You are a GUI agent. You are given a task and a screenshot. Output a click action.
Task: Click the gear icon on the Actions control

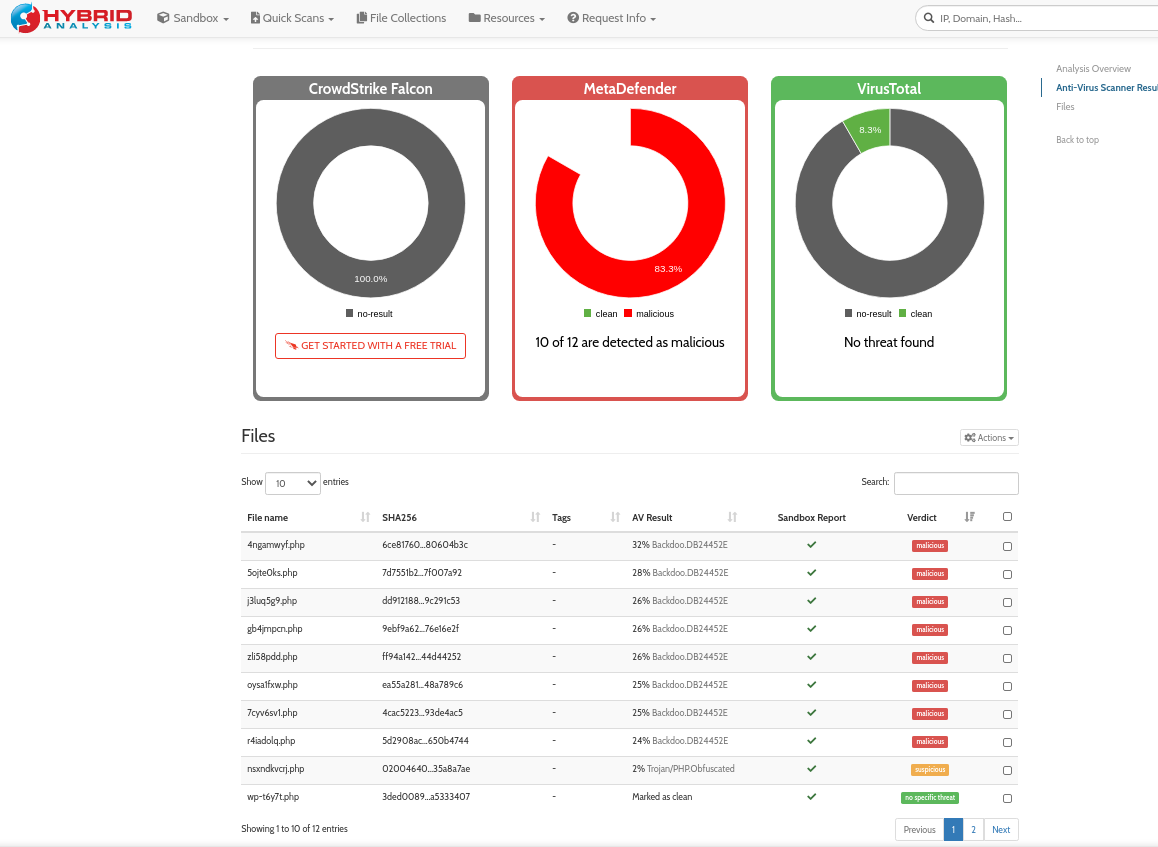(x=971, y=437)
